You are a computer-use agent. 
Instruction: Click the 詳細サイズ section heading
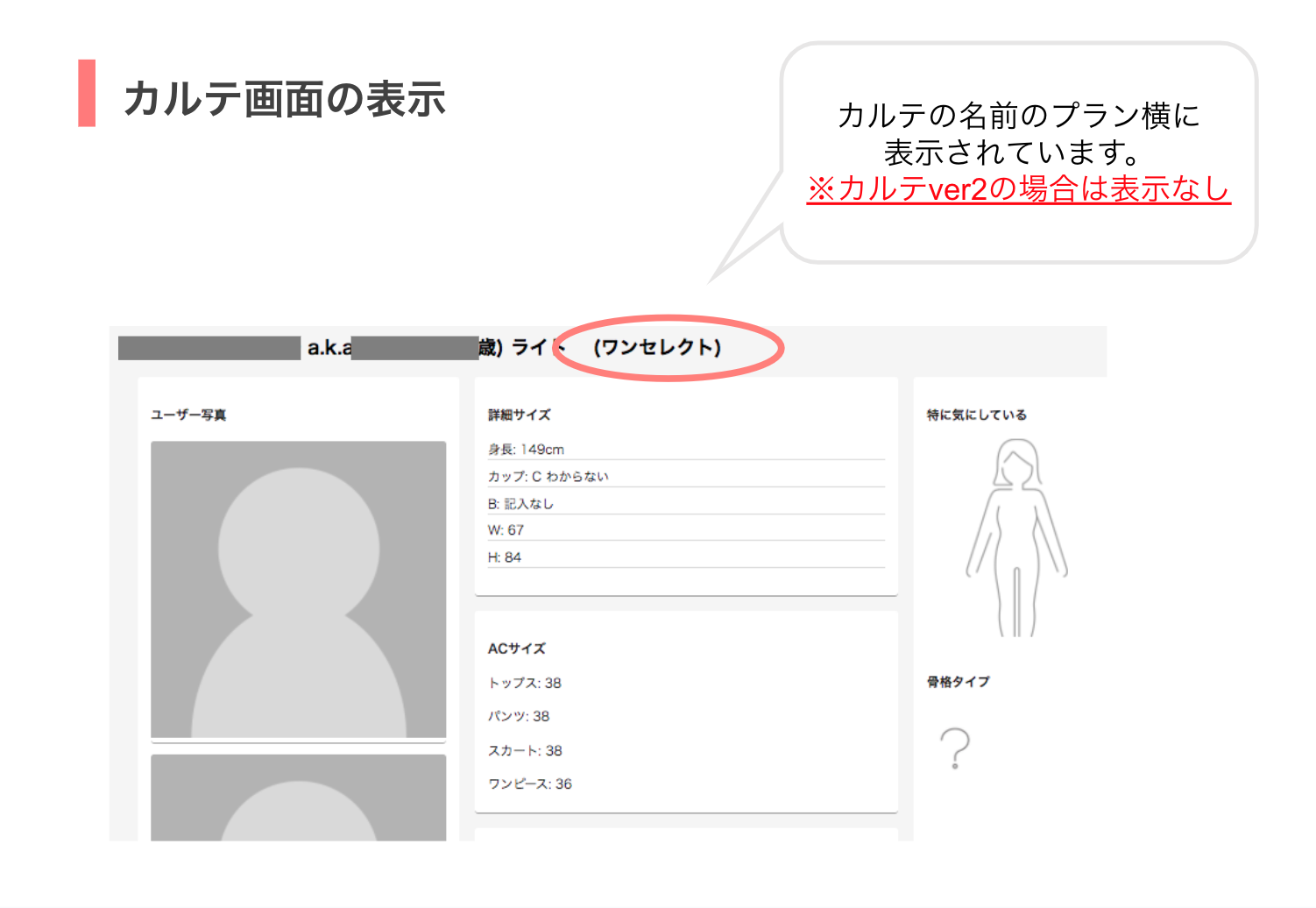click(x=520, y=415)
